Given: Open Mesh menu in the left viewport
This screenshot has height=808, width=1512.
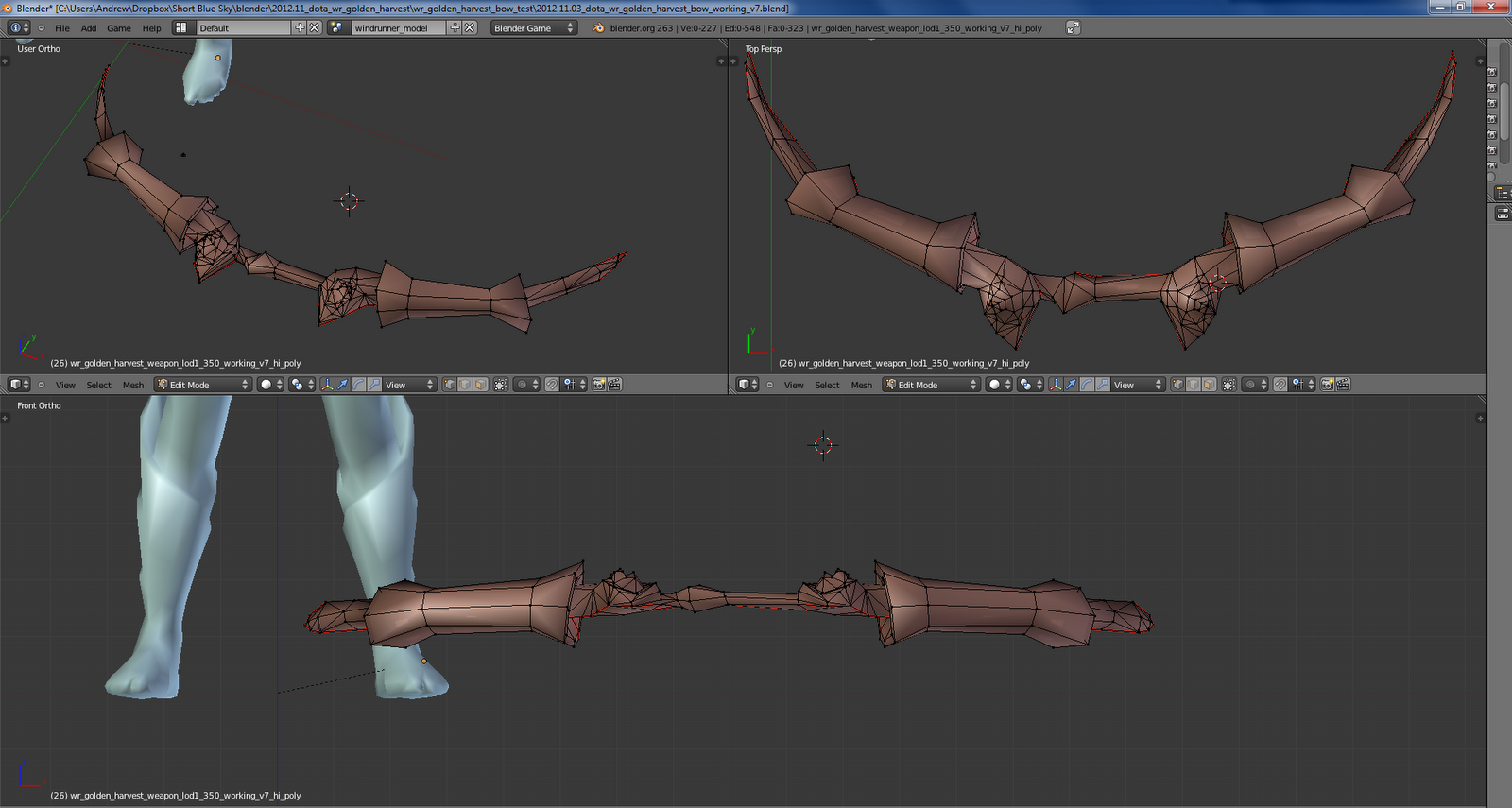Looking at the screenshot, I should pos(133,385).
